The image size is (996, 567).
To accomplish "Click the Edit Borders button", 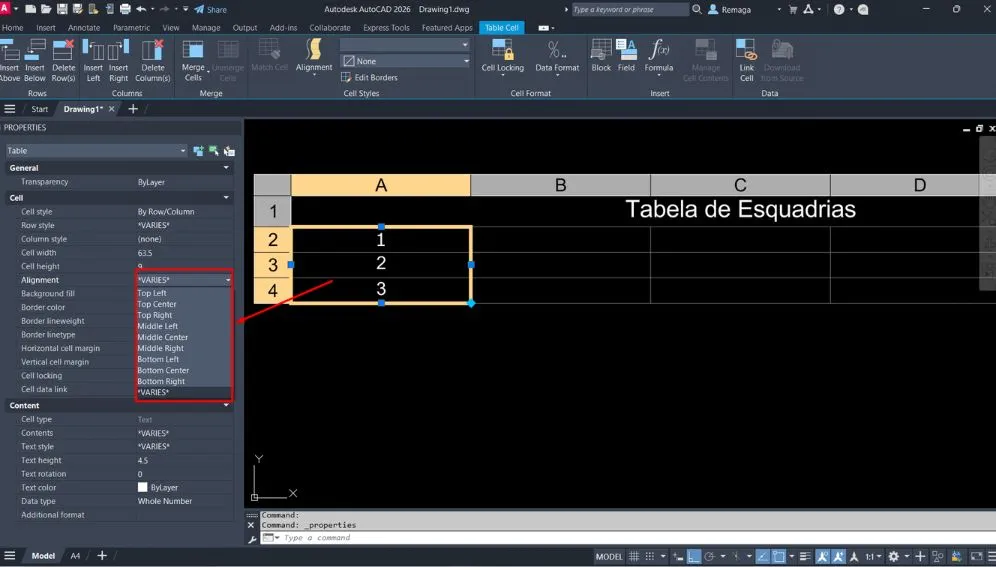I will pos(370,77).
